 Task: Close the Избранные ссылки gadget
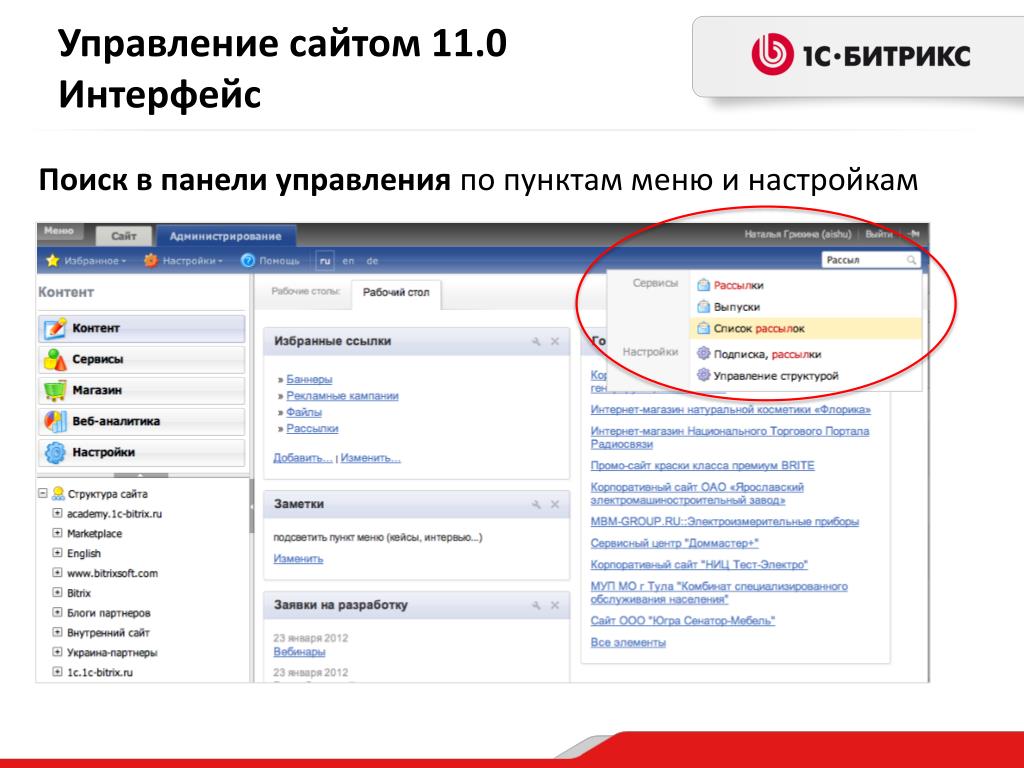[555, 341]
